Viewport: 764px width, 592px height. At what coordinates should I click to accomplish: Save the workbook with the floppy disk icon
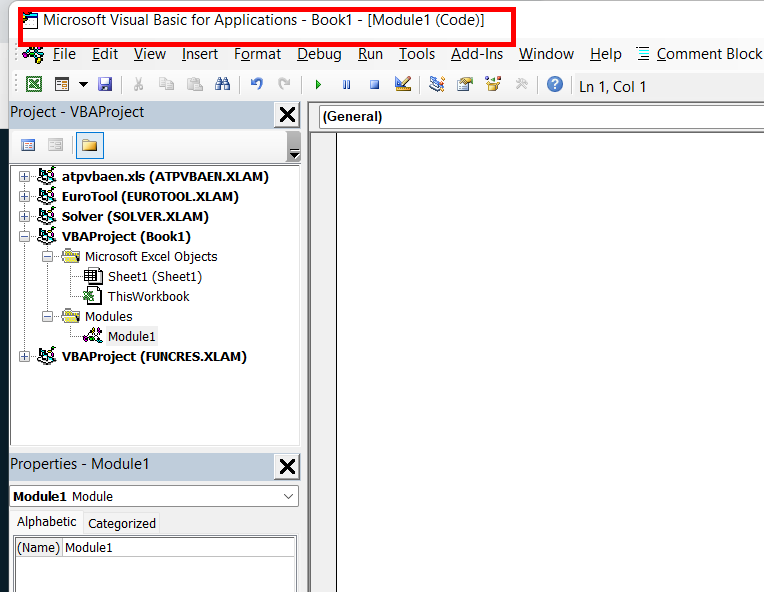point(105,85)
